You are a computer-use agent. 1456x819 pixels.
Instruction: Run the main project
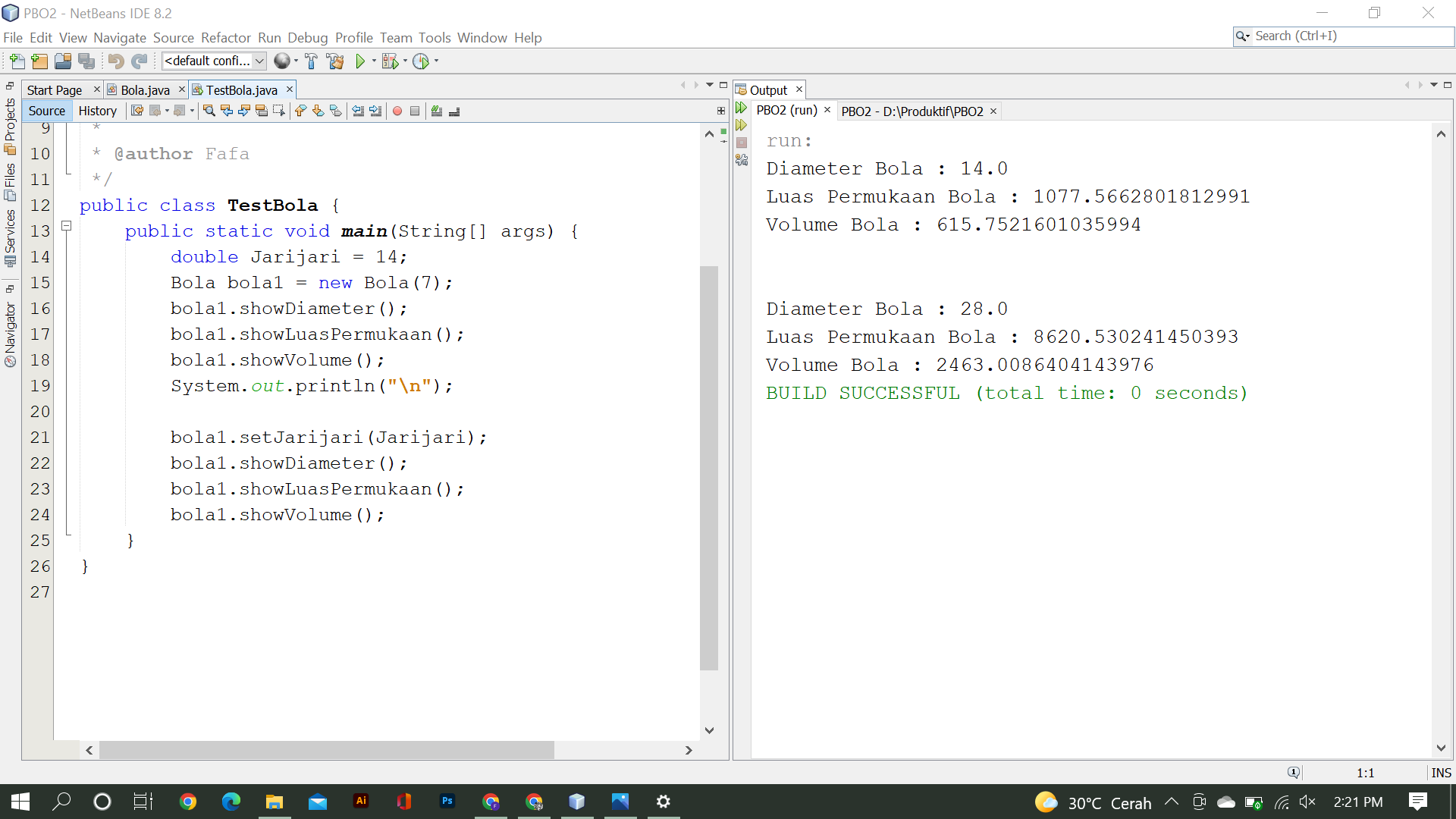point(361,61)
